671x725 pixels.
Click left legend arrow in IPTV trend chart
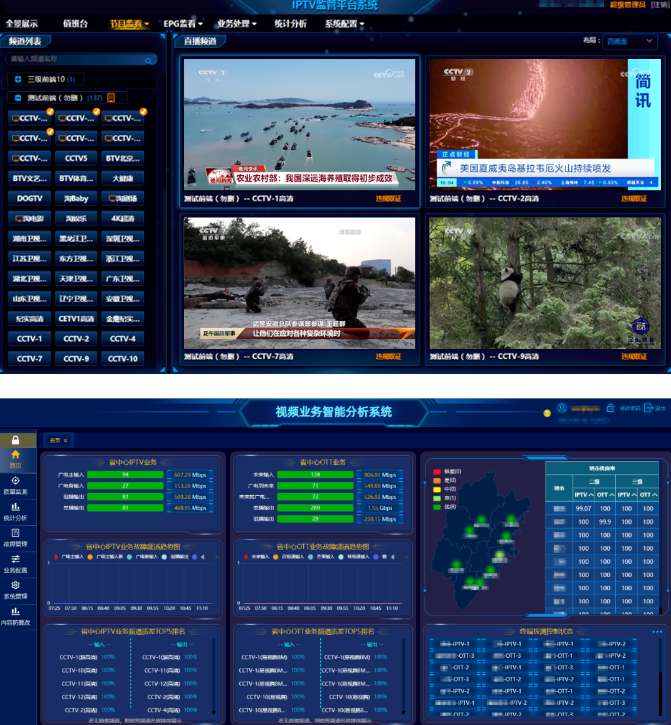click(203, 557)
